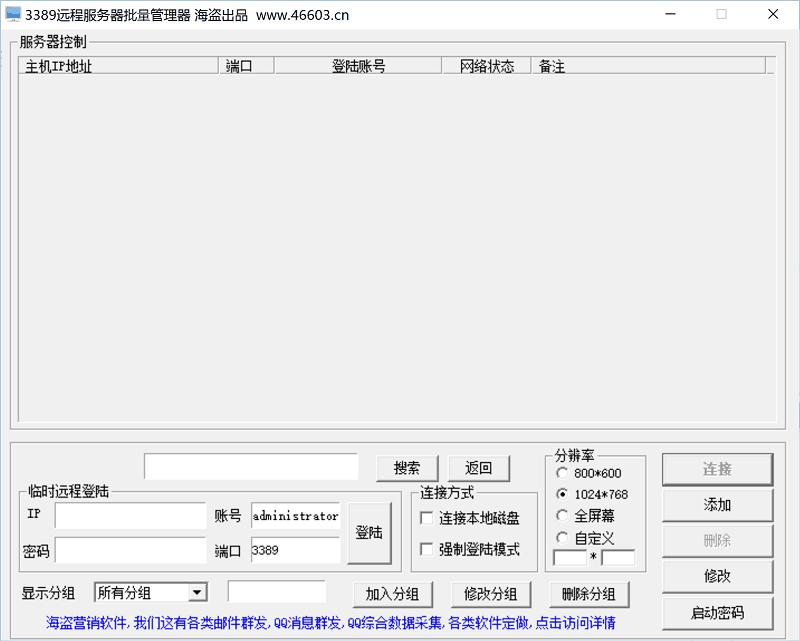The width and height of the screenshot is (800, 641).
Task: Select the 自定义 resolution option
Action: pyautogui.click(x=562, y=538)
